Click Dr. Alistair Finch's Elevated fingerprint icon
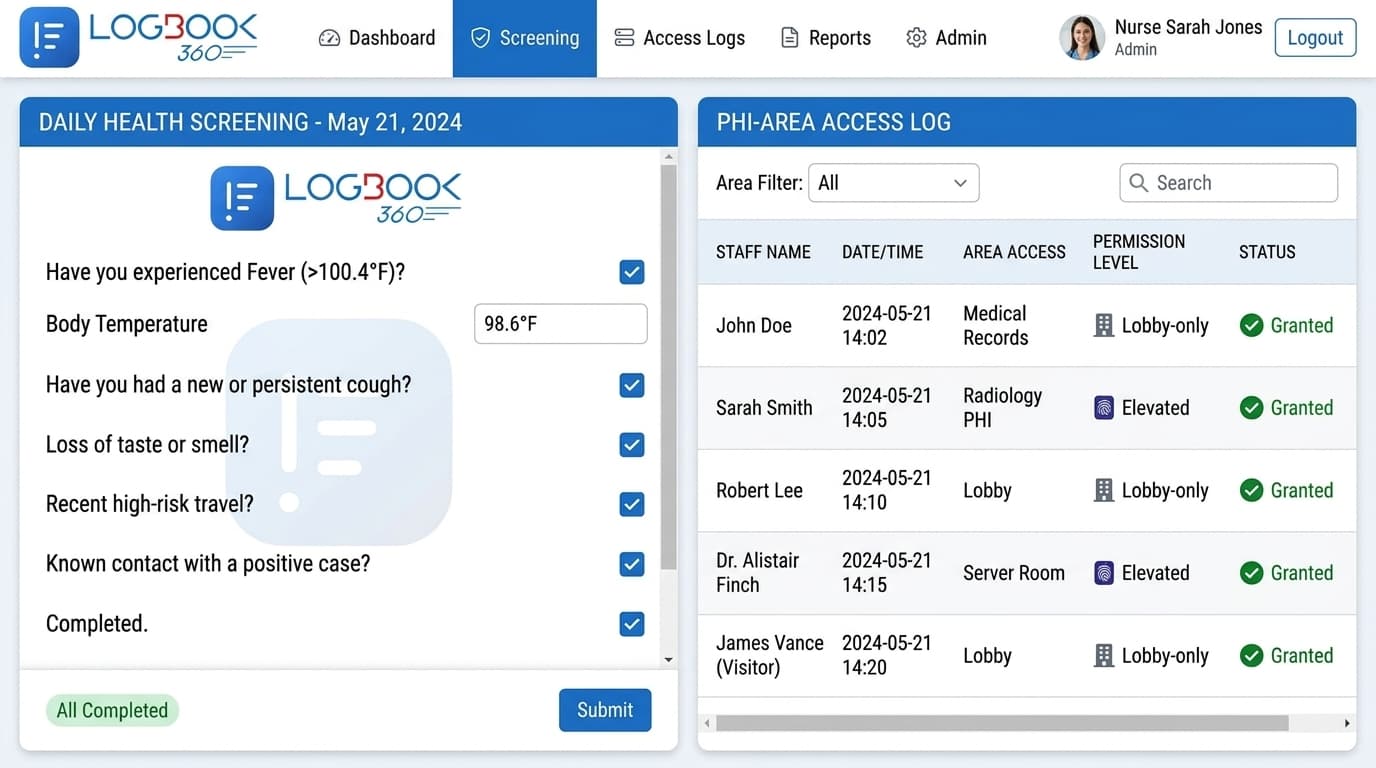1376x768 pixels. tap(1104, 573)
